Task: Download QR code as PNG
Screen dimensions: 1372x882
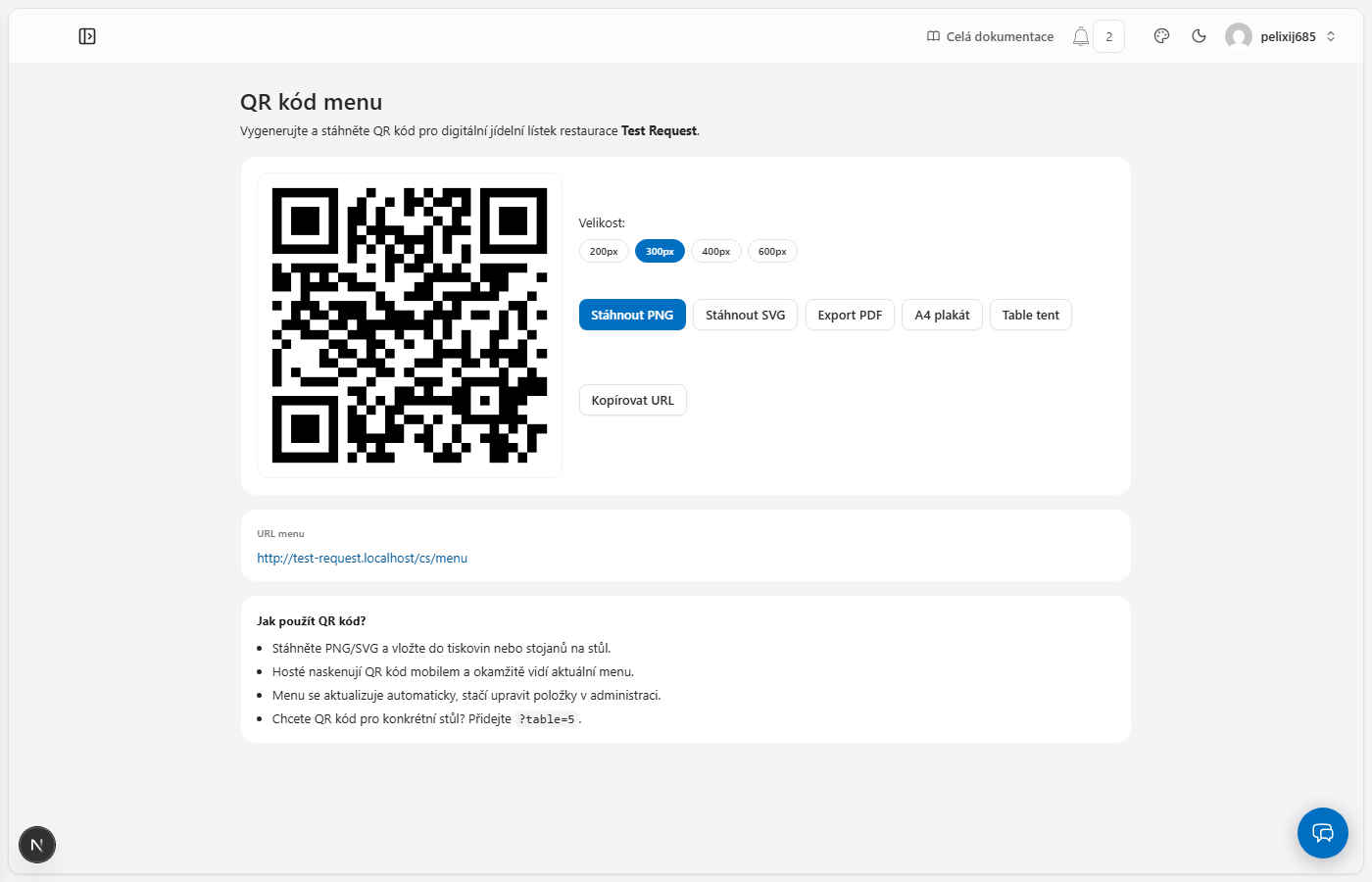Action: tap(632, 315)
